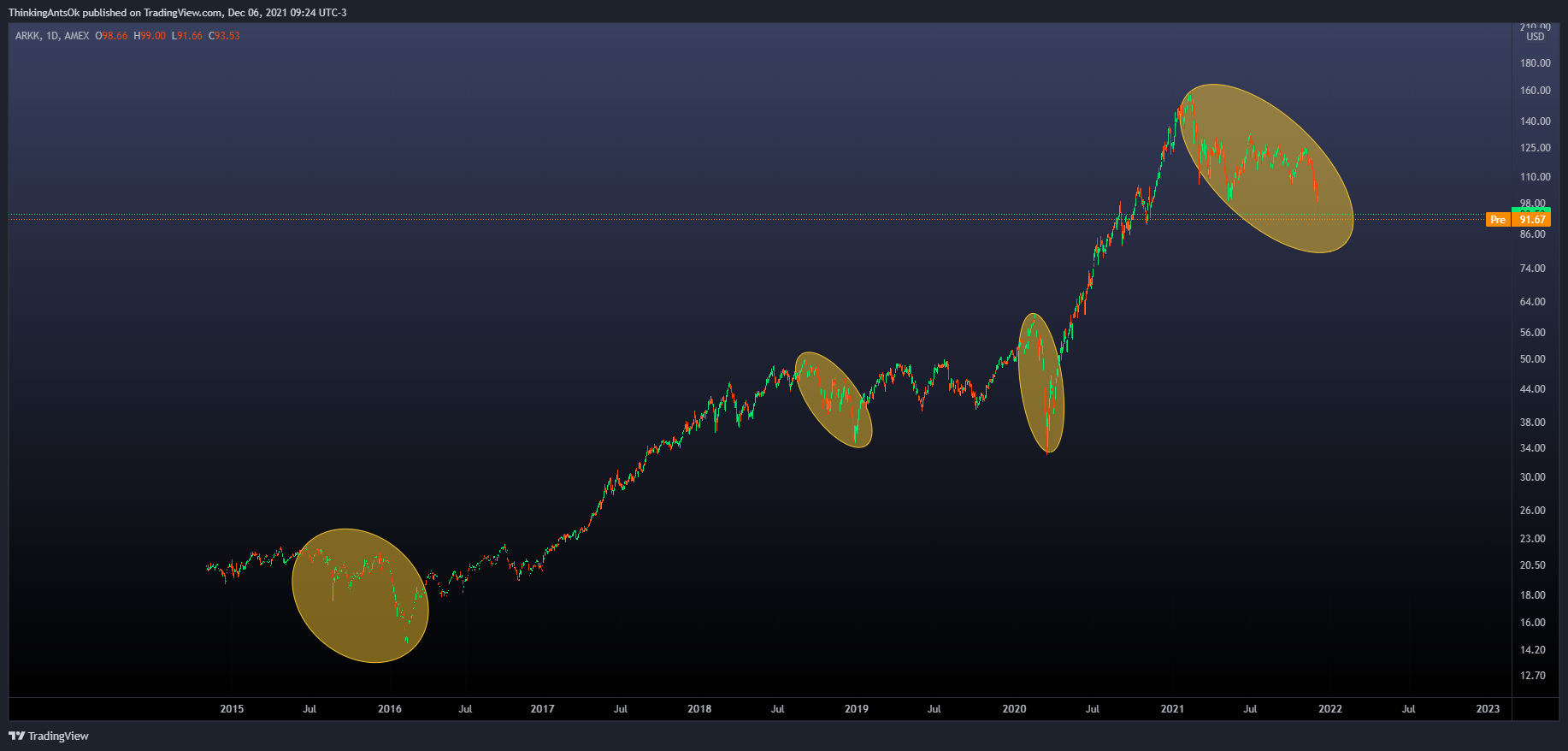The image size is (1568, 751).
Task: Select the tall ellipse over the 2020 crash
Action: click(1041, 382)
